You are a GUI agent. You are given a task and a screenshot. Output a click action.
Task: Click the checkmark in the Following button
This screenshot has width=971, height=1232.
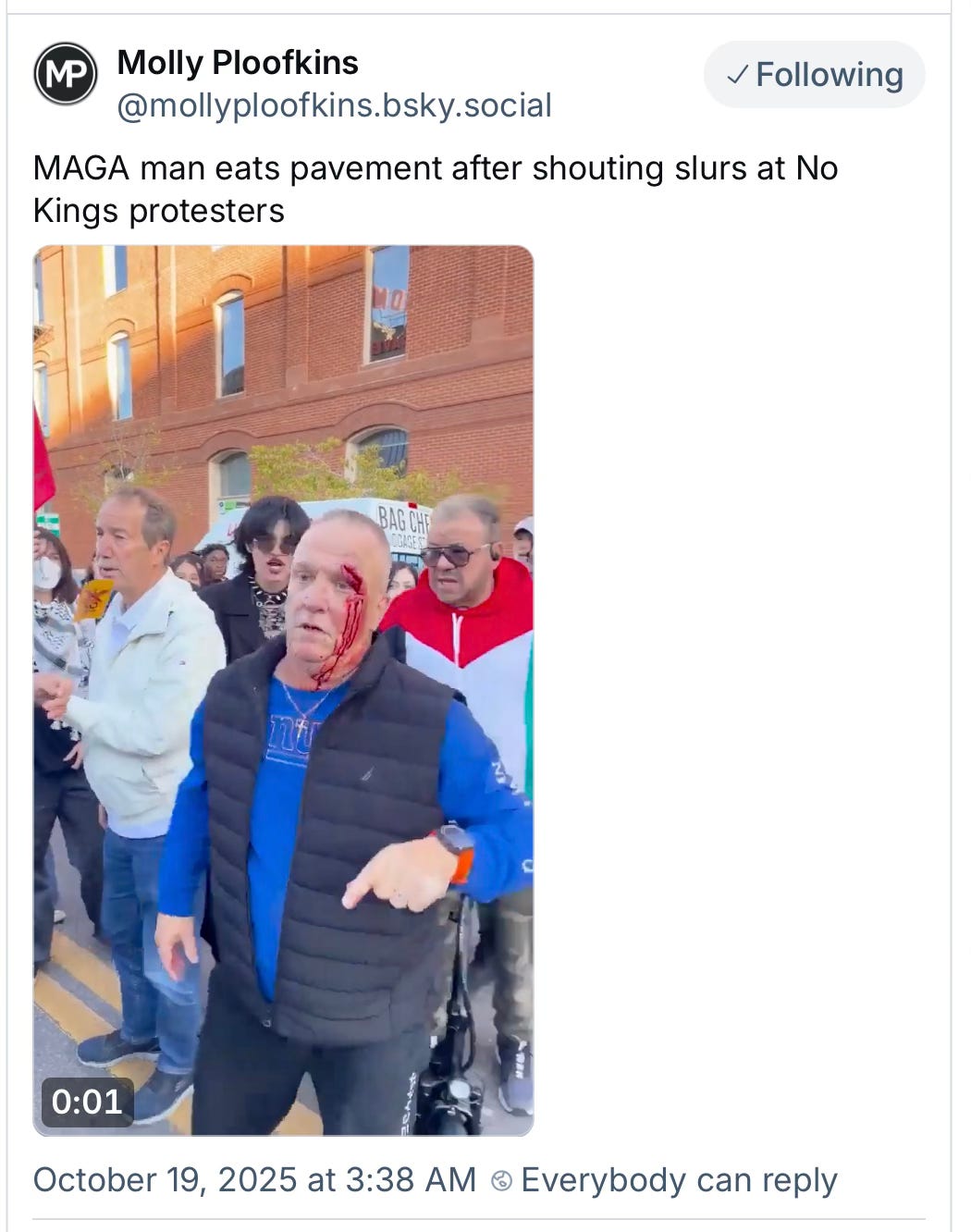pos(737,76)
